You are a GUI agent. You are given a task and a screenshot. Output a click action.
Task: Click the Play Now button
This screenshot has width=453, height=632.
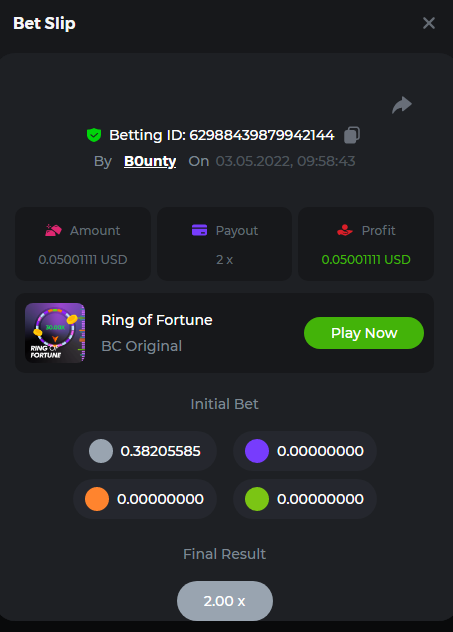(364, 333)
